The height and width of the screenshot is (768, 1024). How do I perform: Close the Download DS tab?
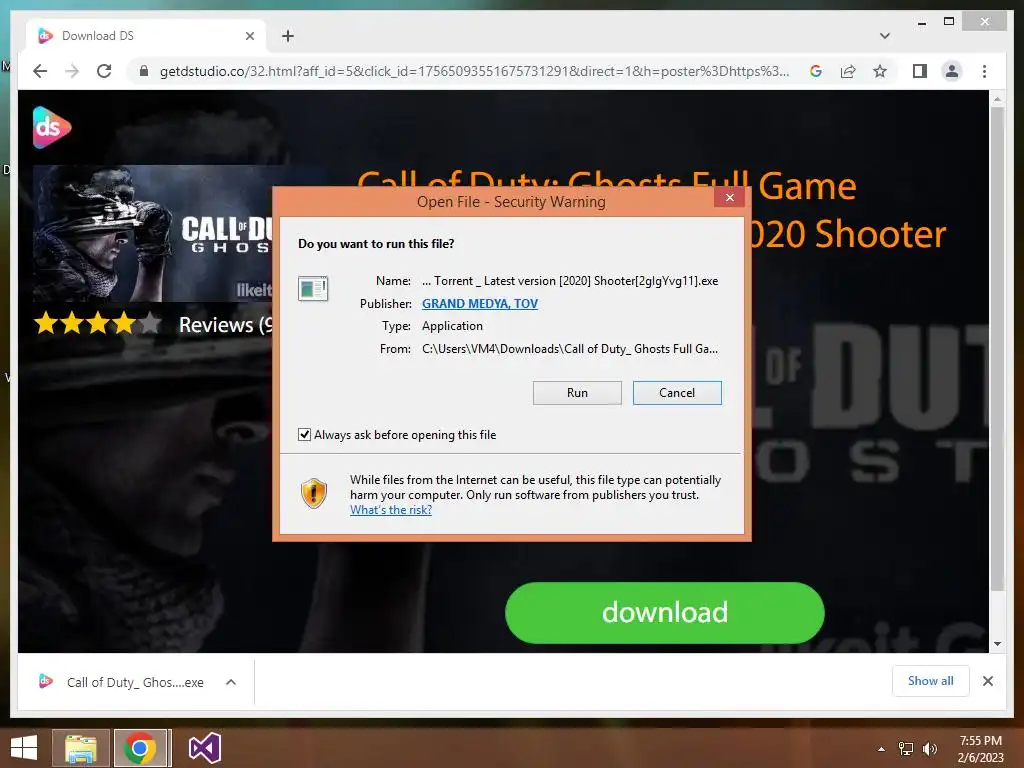click(249, 36)
